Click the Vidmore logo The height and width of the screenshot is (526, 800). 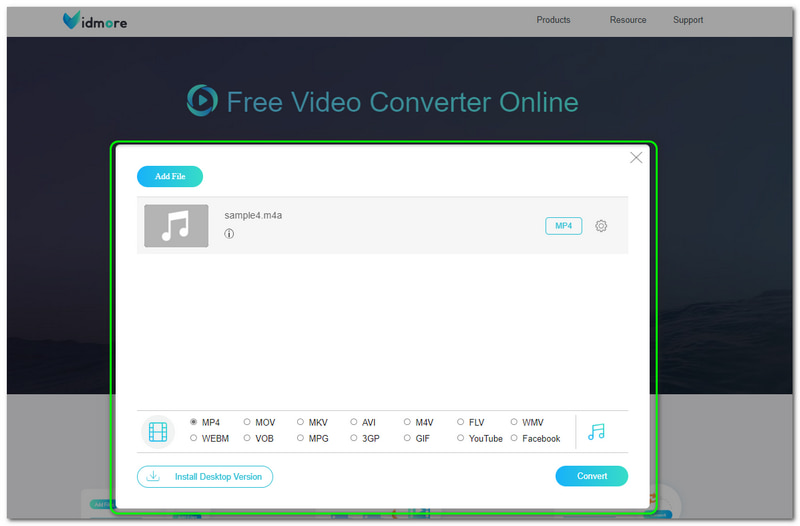[x=95, y=21]
